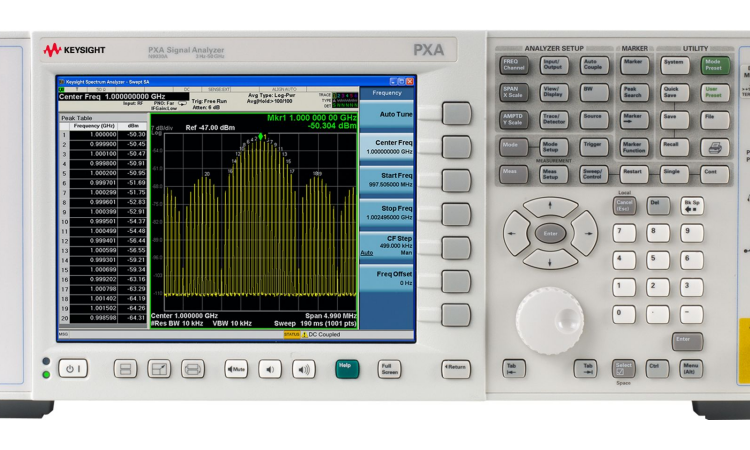This screenshot has width=750, height=450.
Task: Click the gray Enter key under keypad
Action: [688, 341]
